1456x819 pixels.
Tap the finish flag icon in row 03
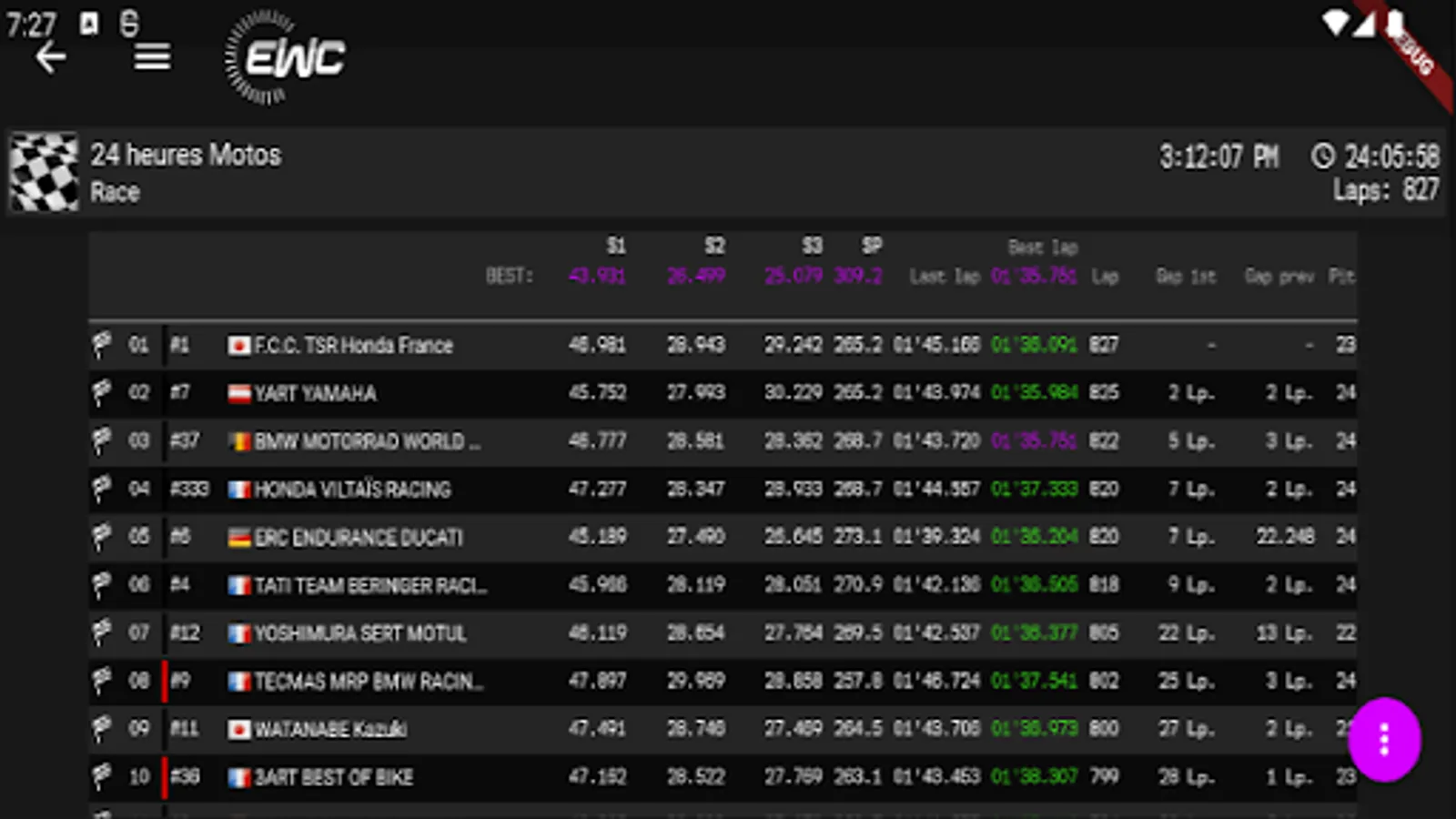(101, 441)
